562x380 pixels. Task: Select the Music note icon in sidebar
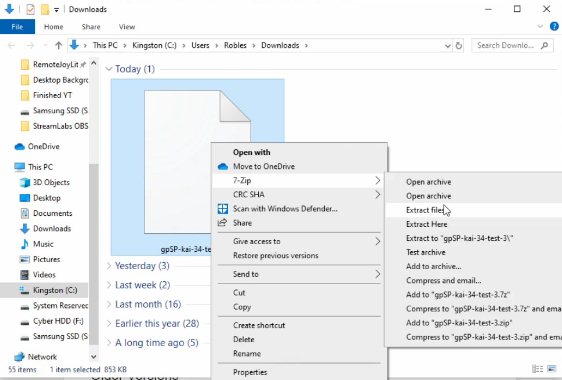(24, 244)
